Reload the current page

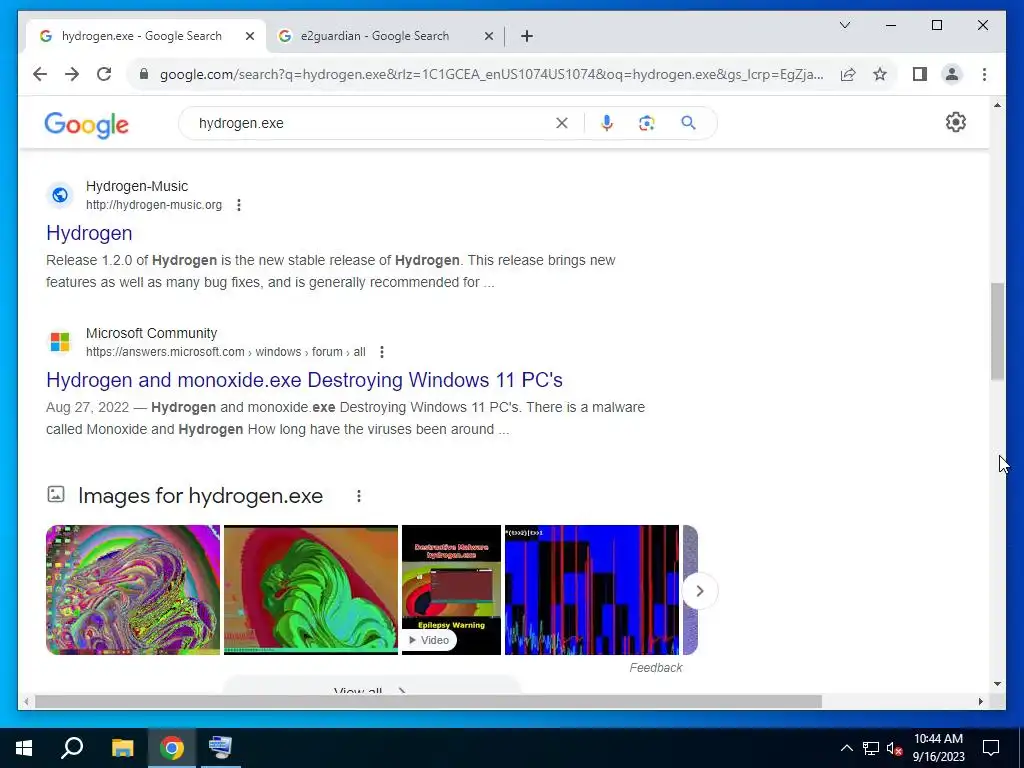[x=104, y=74]
